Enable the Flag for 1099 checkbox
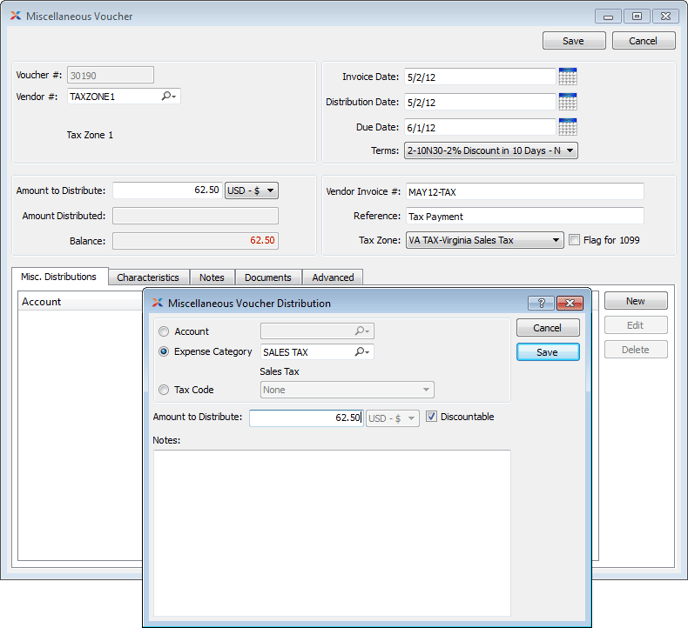The image size is (688, 628). (574, 240)
